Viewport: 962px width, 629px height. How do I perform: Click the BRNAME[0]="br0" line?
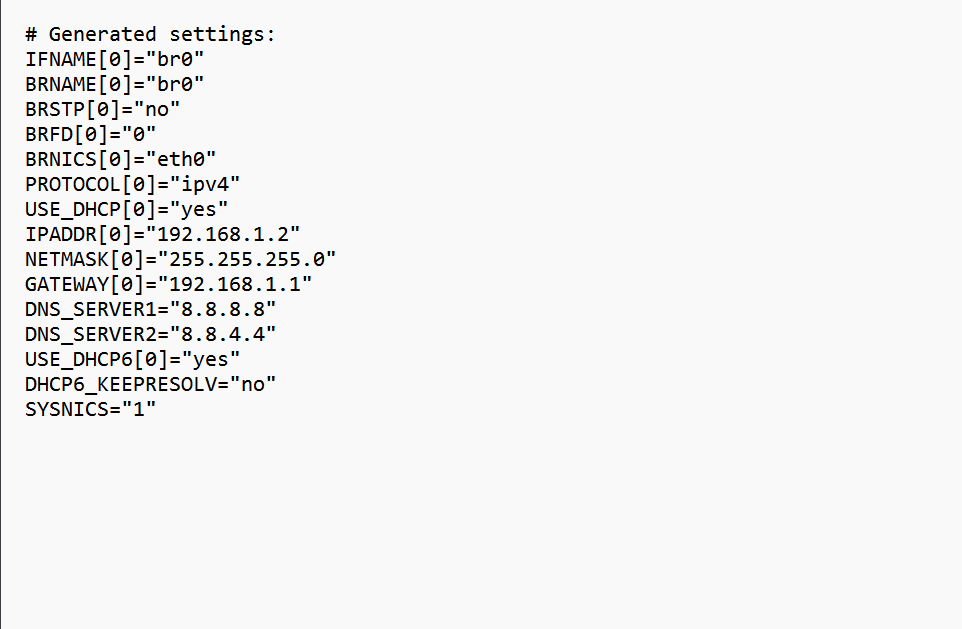point(114,85)
